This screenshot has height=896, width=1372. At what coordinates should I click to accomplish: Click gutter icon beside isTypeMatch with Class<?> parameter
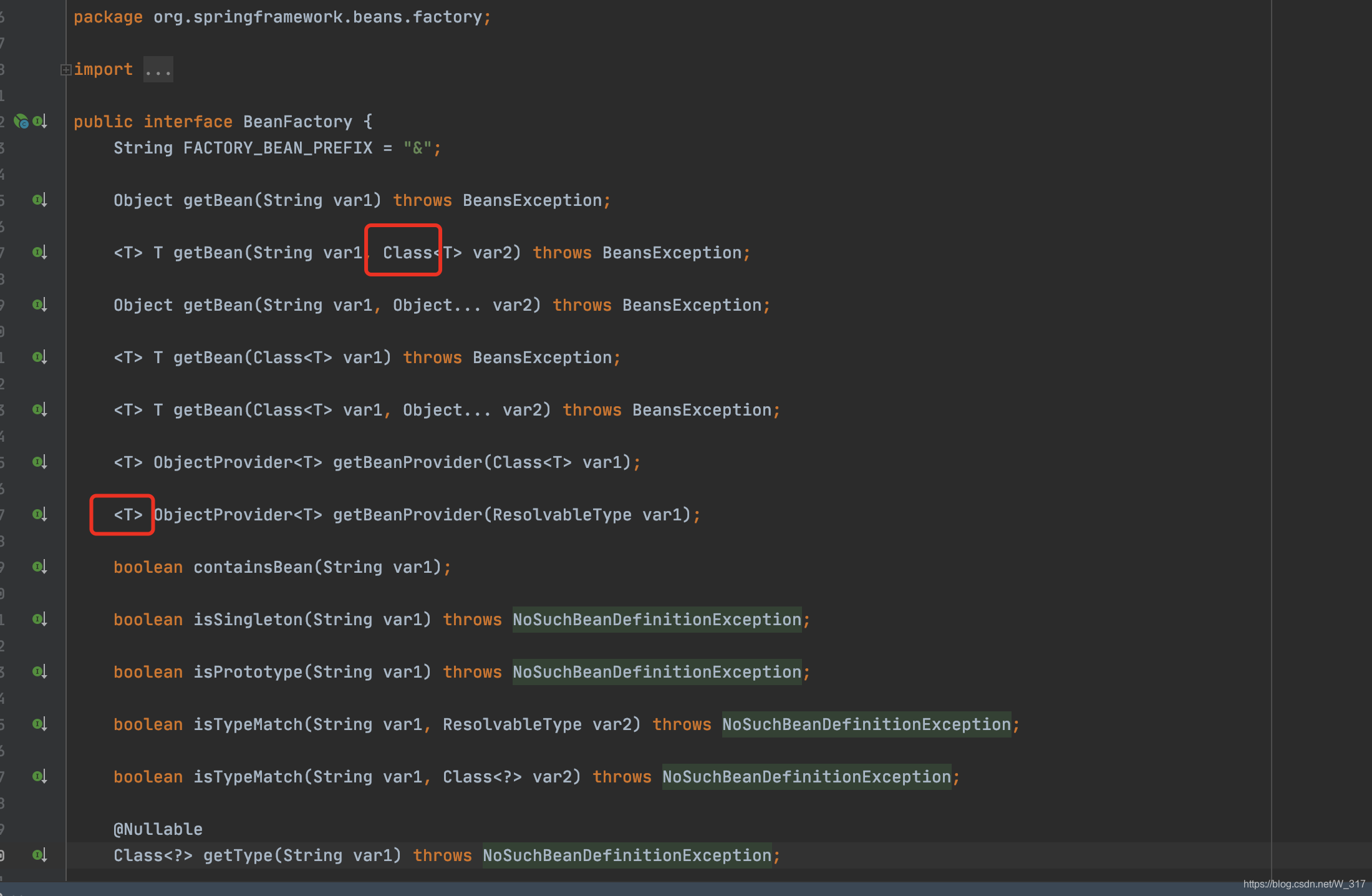(40, 776)
